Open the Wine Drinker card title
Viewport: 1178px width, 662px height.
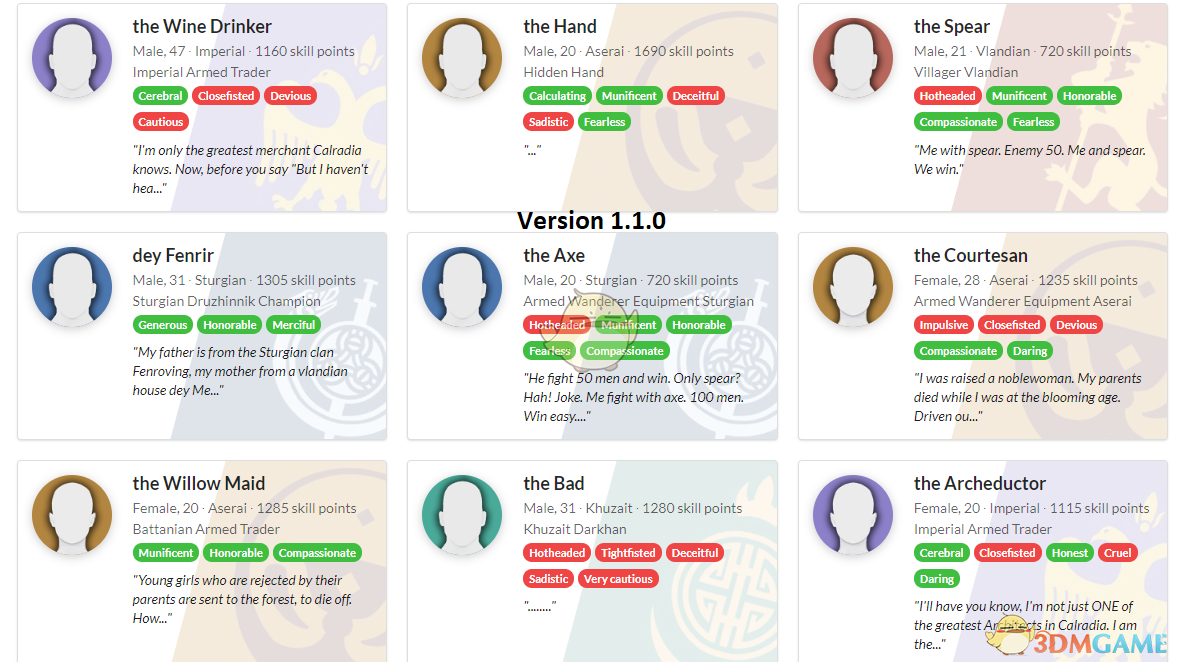point(202,26)
